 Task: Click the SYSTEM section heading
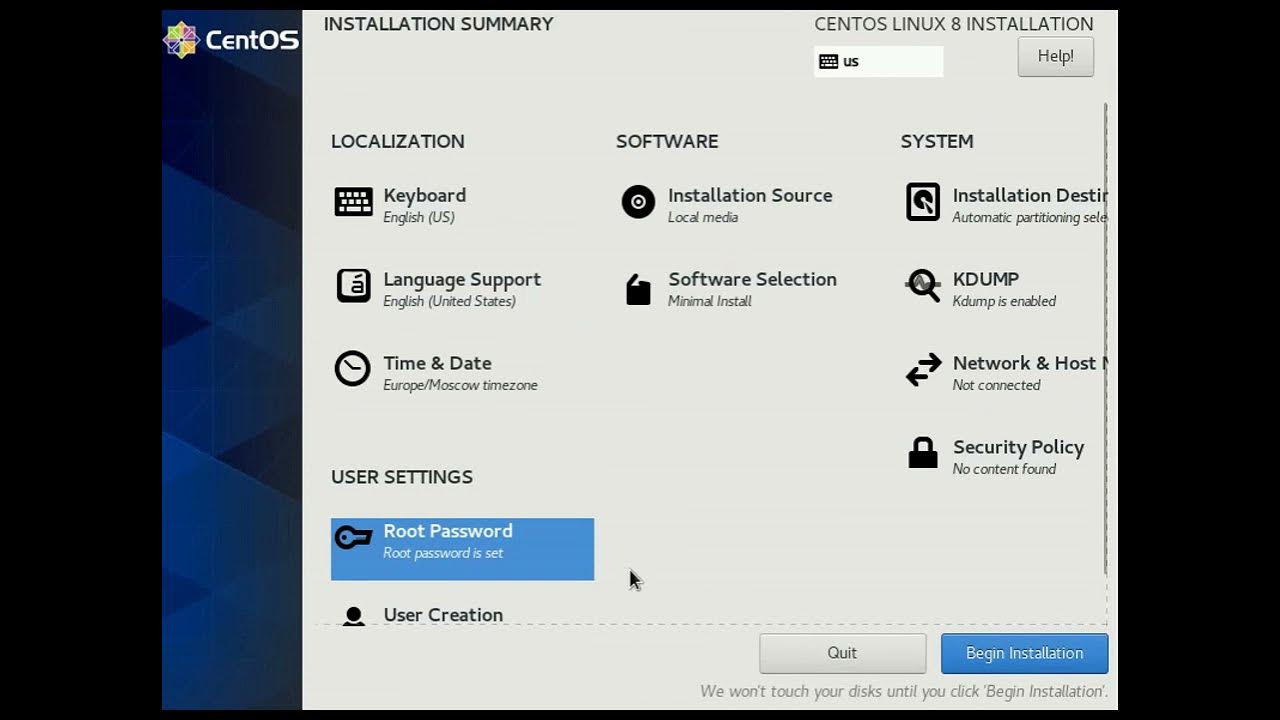[937, 141]
